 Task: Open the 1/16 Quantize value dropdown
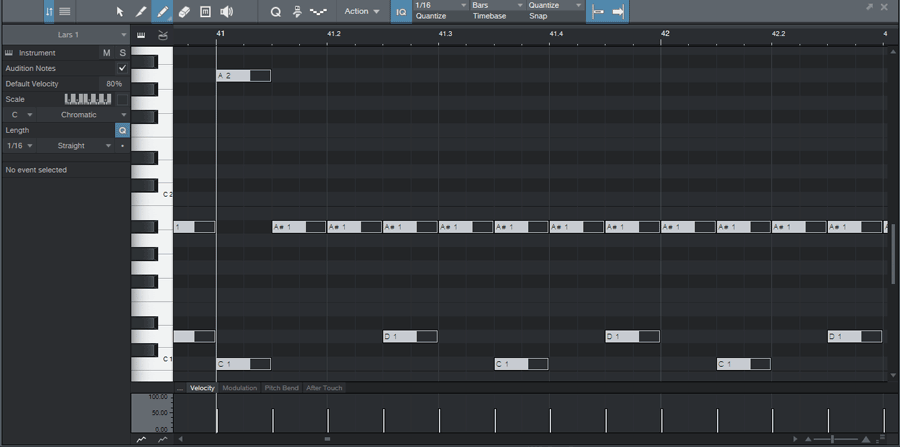pyautogui.click(x=440, y=5)
